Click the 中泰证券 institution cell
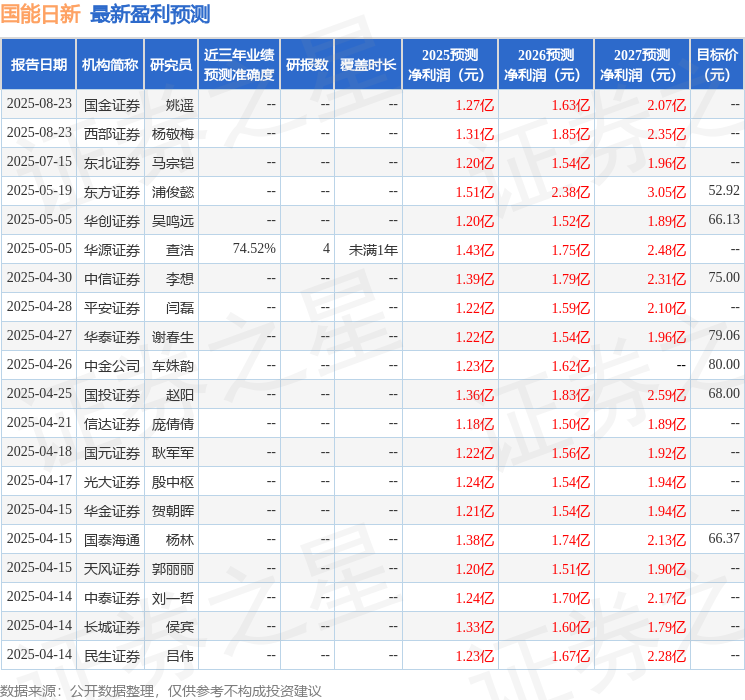This screenshot has height=700, width=745. click(x=112, y=598)
